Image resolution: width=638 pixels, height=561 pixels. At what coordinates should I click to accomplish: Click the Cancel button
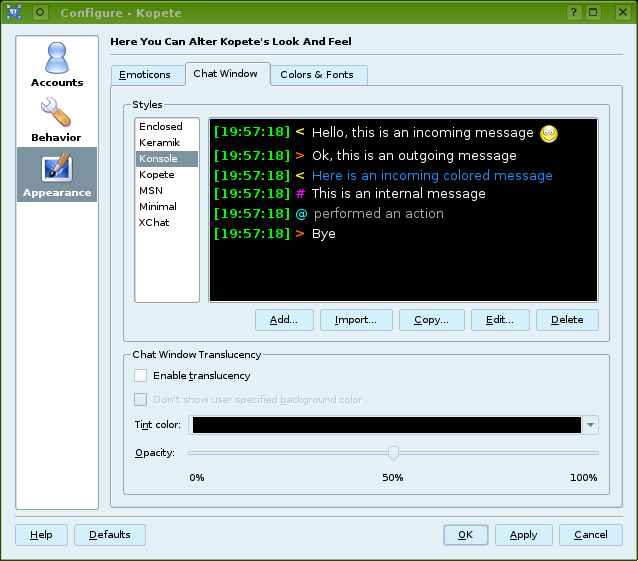pos(591,535)
